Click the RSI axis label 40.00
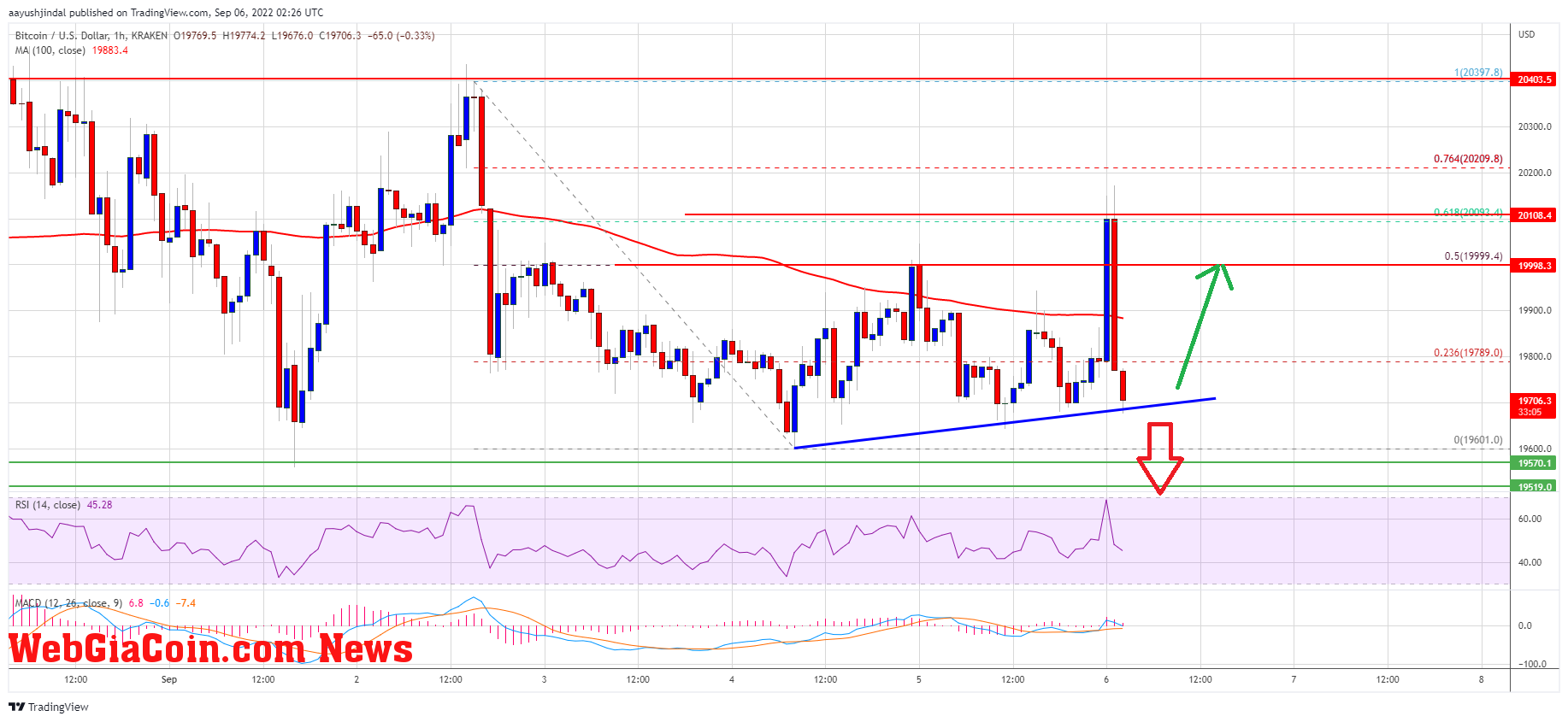This screenshot has height=722, width=1568. click(x=1530, y=562)
